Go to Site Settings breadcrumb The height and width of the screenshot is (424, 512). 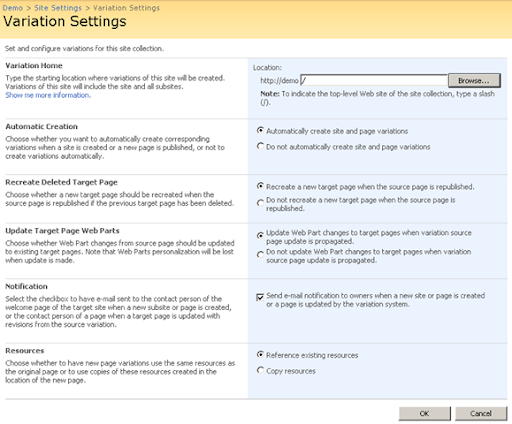58,8
